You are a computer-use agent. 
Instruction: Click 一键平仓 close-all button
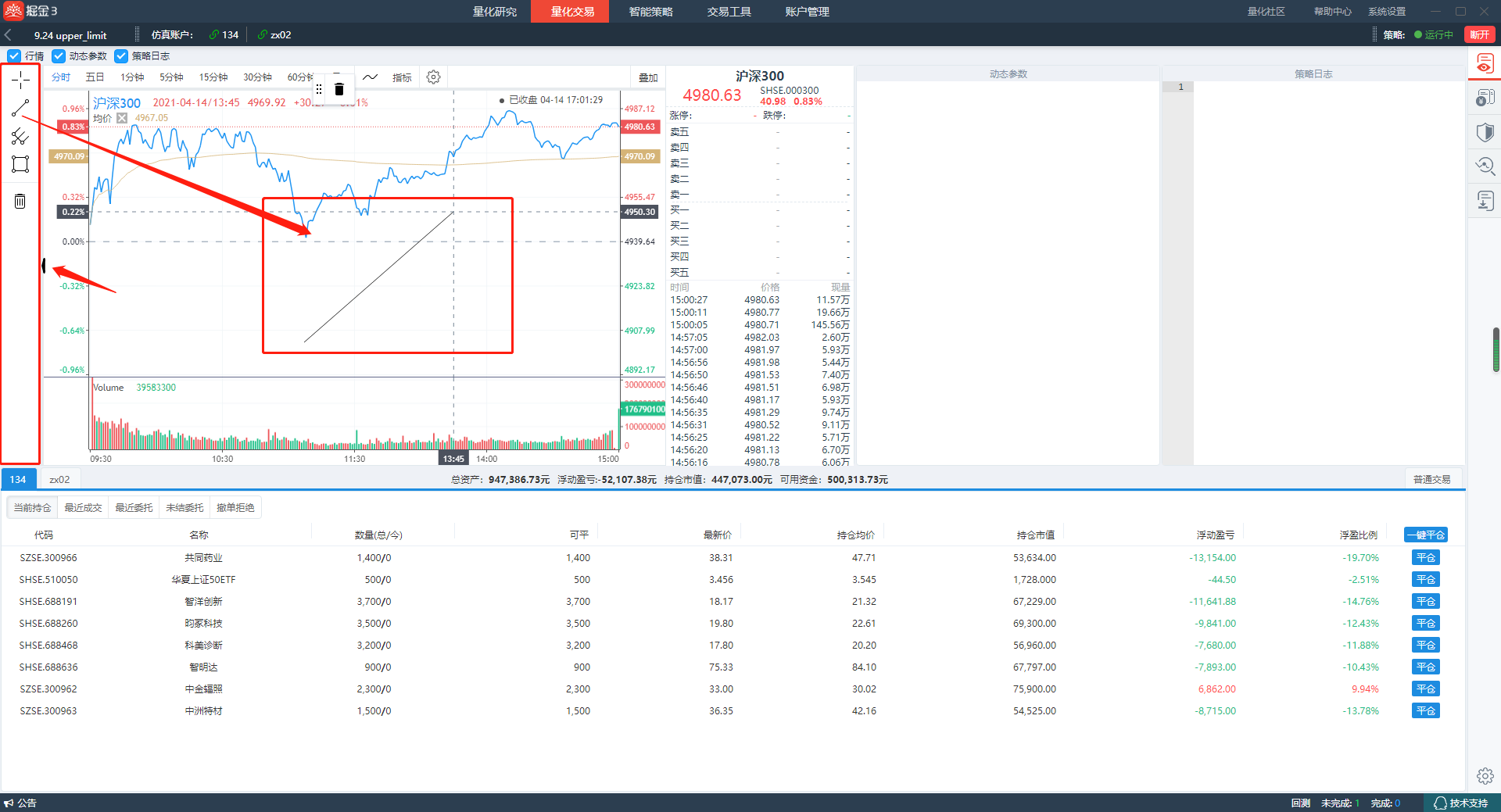[1426, 535]
